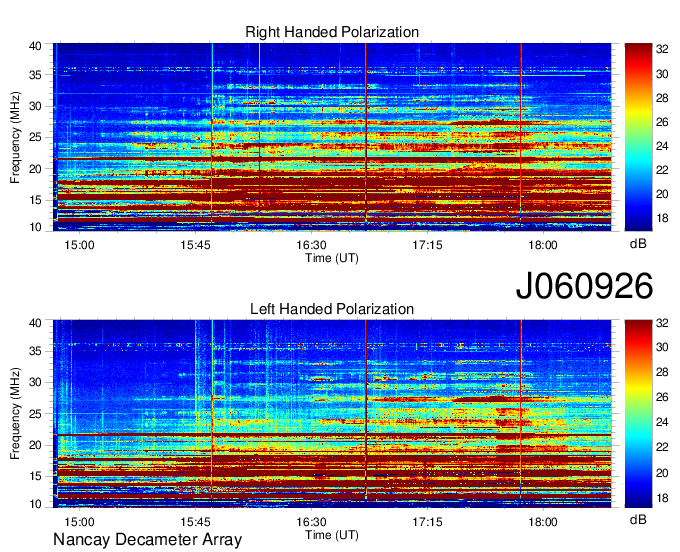Screen dimensions: 680x552
Task: Click the top panel 'Frequency (MHz)' axis label
Action: 15,137
